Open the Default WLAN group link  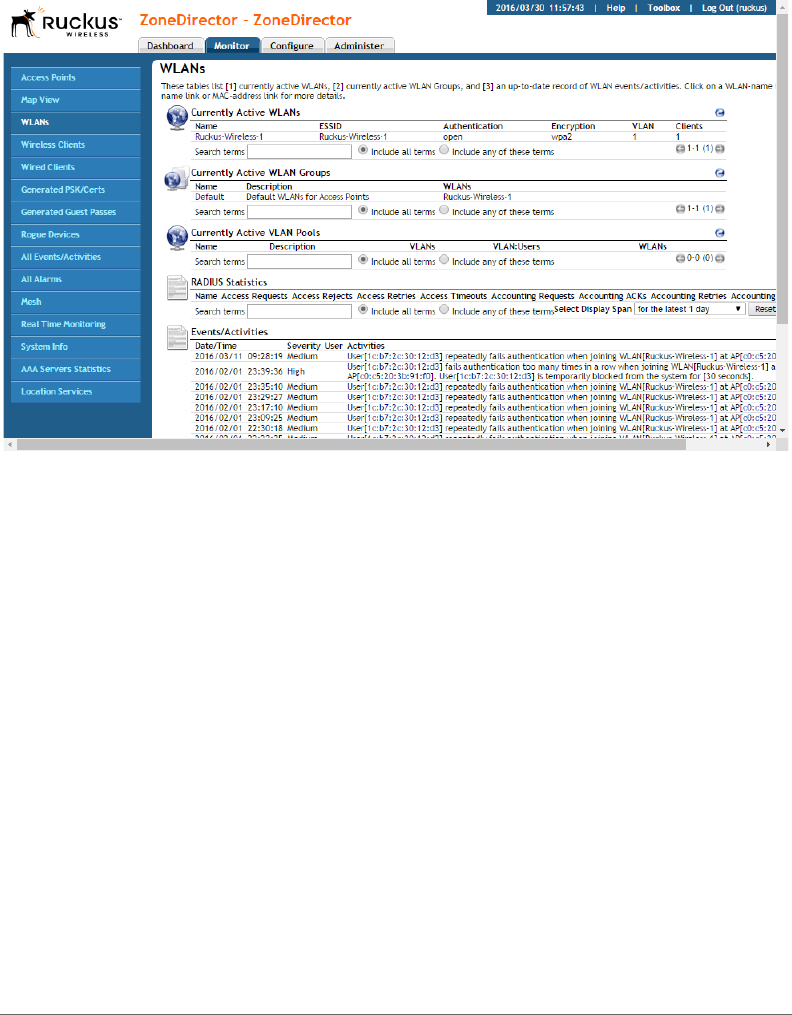[210, 197]
